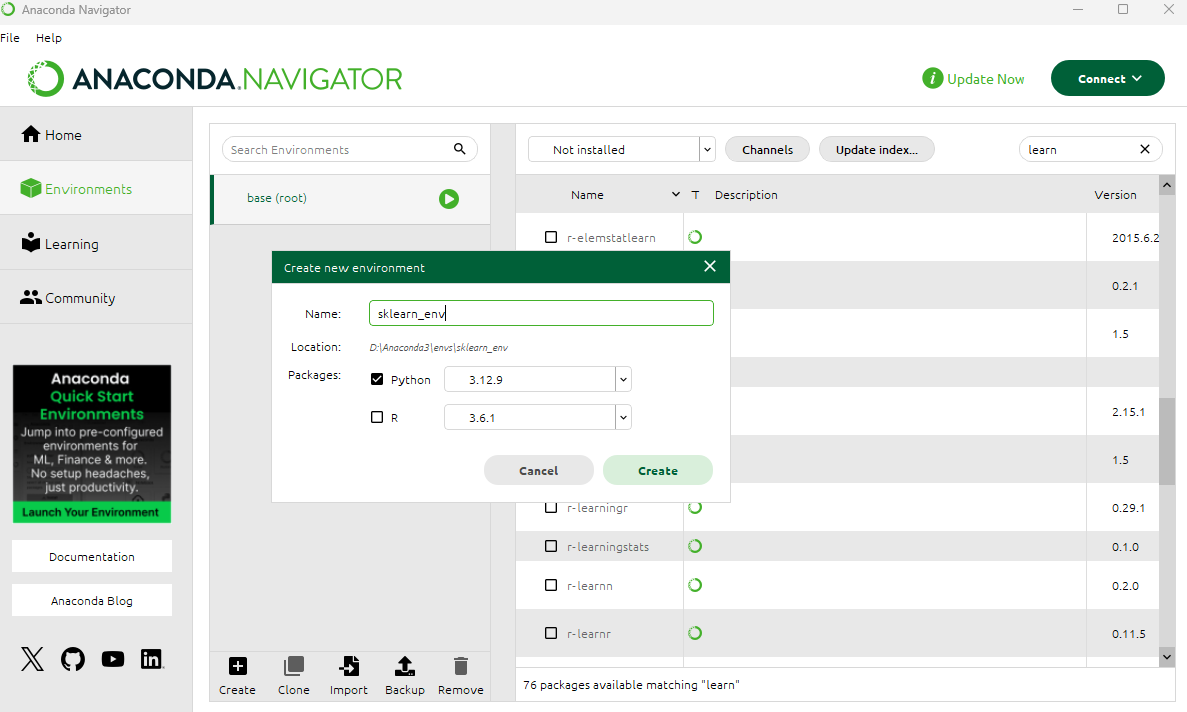Click the package list vertical scrollbar thumb
This screenshot has height=712, width=1187.
click(1167, 441)
